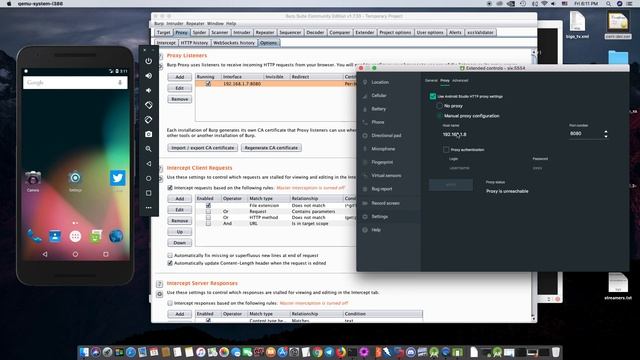Image resolution: width=640 pixels, height=360 pixels.
Task: Open the Settings app on phone
Action: click(x=75, y=180)
